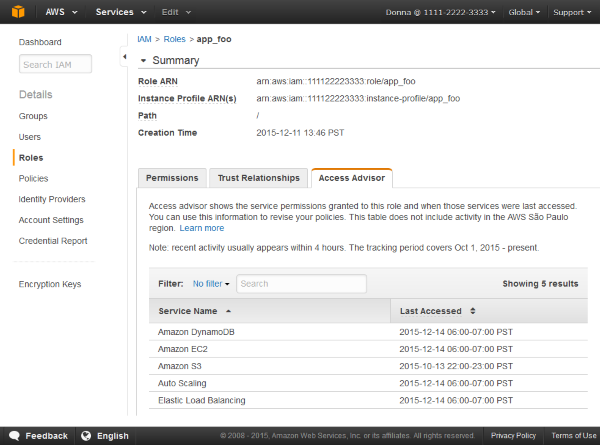Screen dimensions: 600x445
Task: Collapse the left navigation panel arrow
Action: coord(124,57)
